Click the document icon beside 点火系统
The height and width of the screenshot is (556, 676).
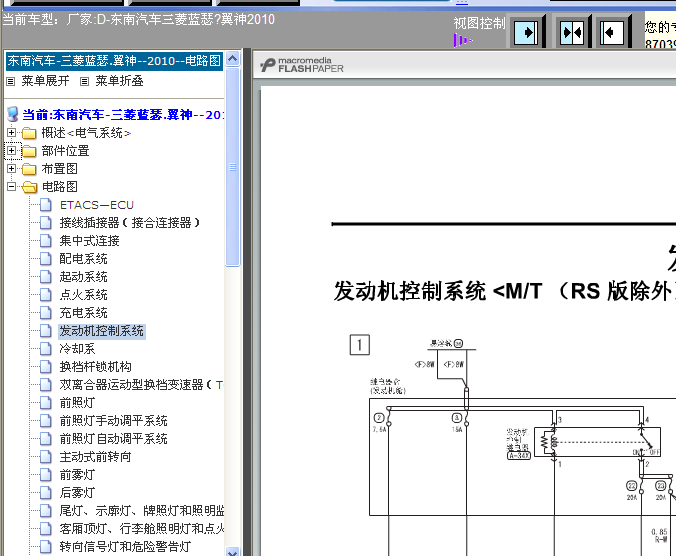tap(46, 295)
